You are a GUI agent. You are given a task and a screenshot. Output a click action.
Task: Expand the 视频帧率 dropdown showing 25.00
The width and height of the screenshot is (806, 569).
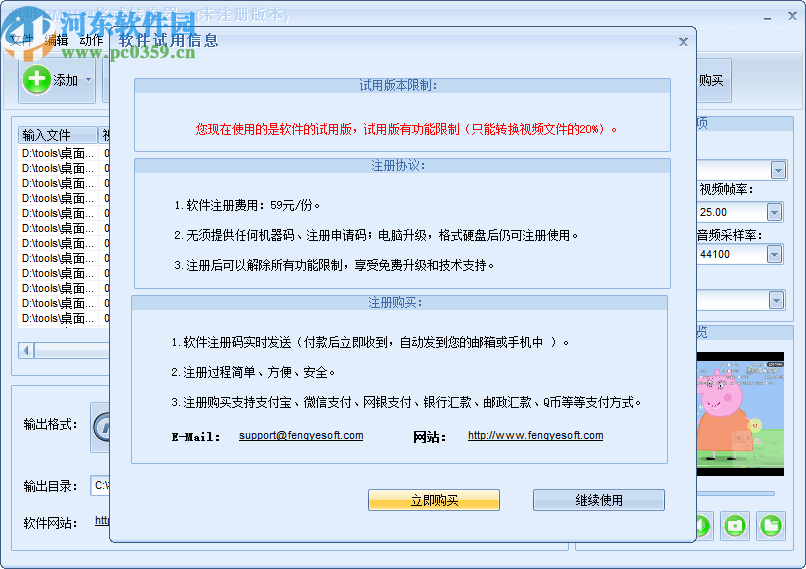[775, 212]
